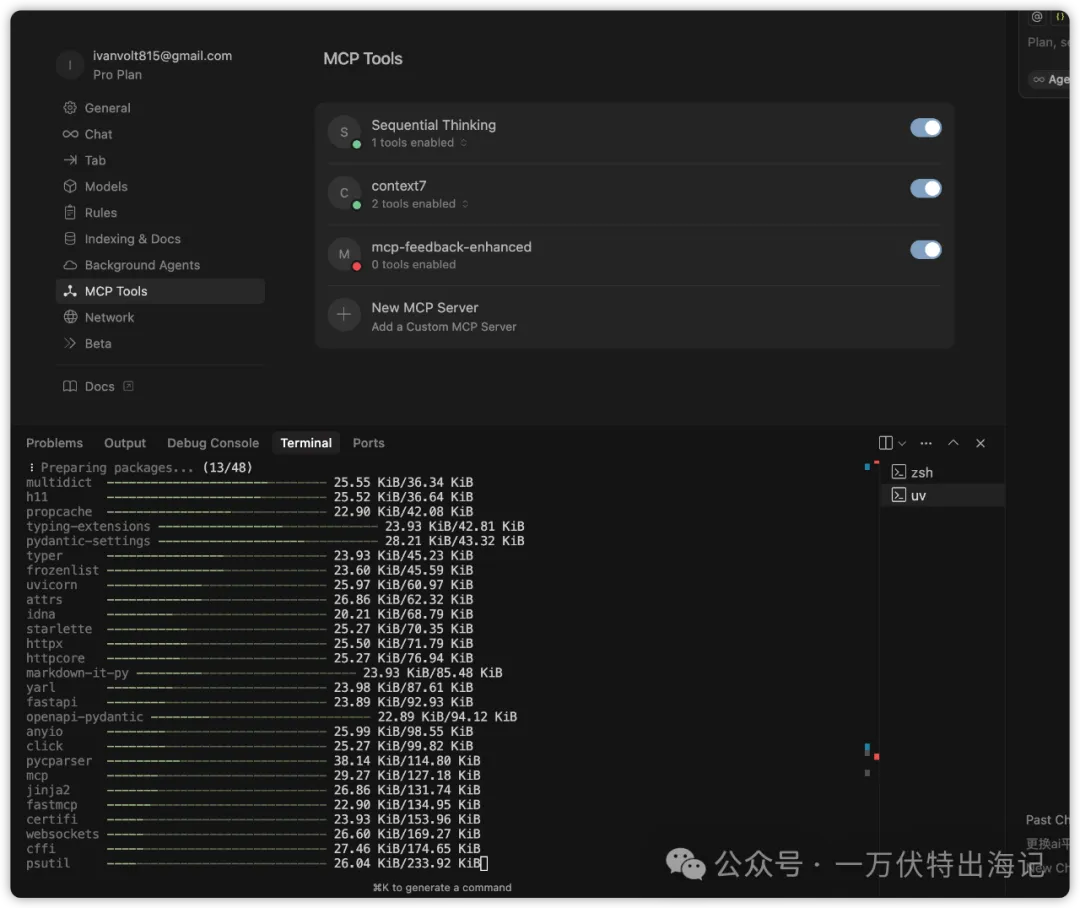Add a Custom MCP Server
The width and height of the screenshot is (1080, 908).
click(x=634, y=316)
